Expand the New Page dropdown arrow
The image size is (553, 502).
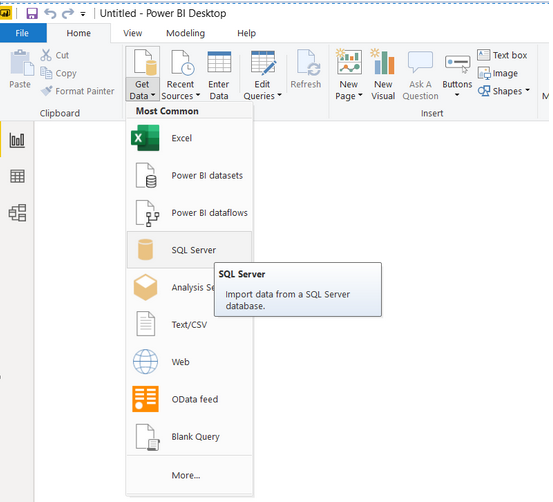pos(360,95)
